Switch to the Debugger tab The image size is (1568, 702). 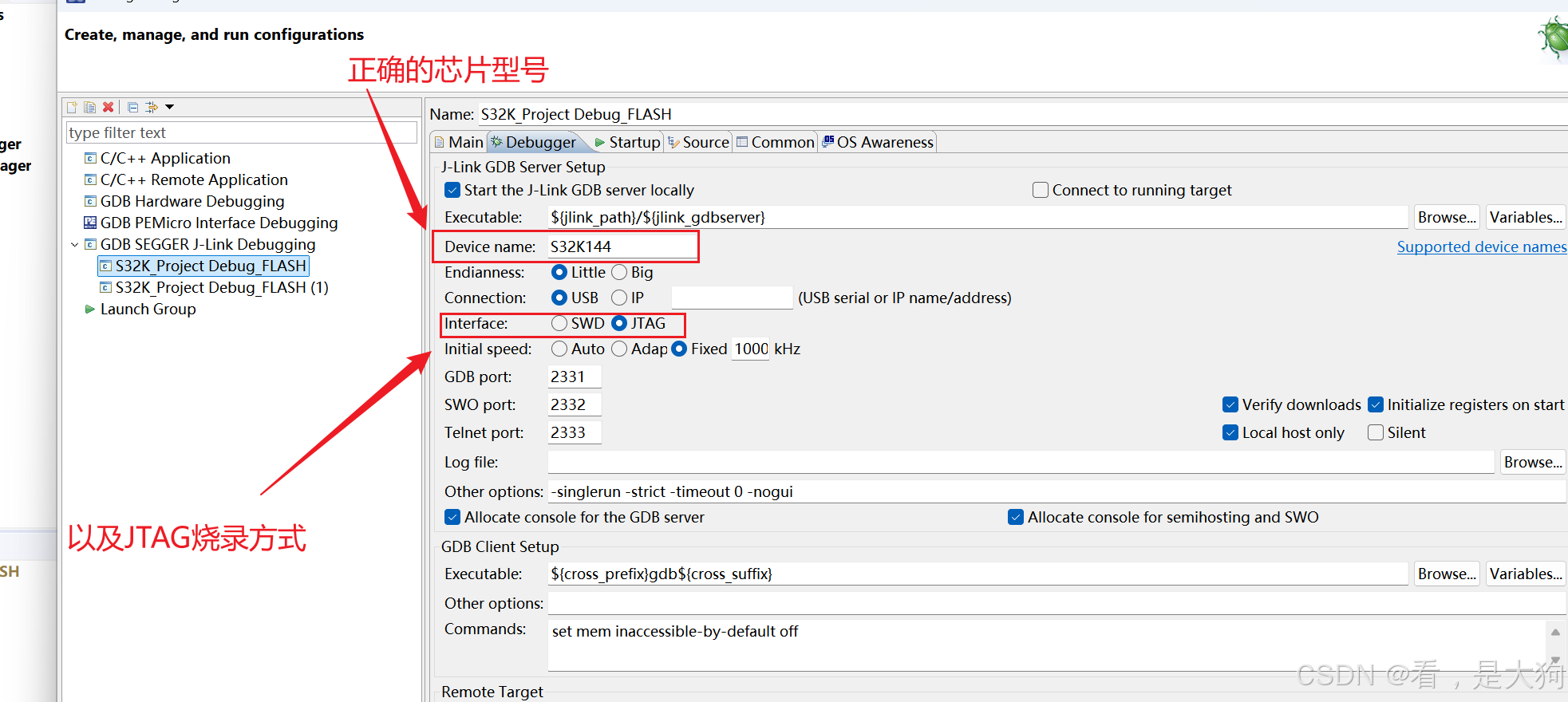(x=533, y=142)
